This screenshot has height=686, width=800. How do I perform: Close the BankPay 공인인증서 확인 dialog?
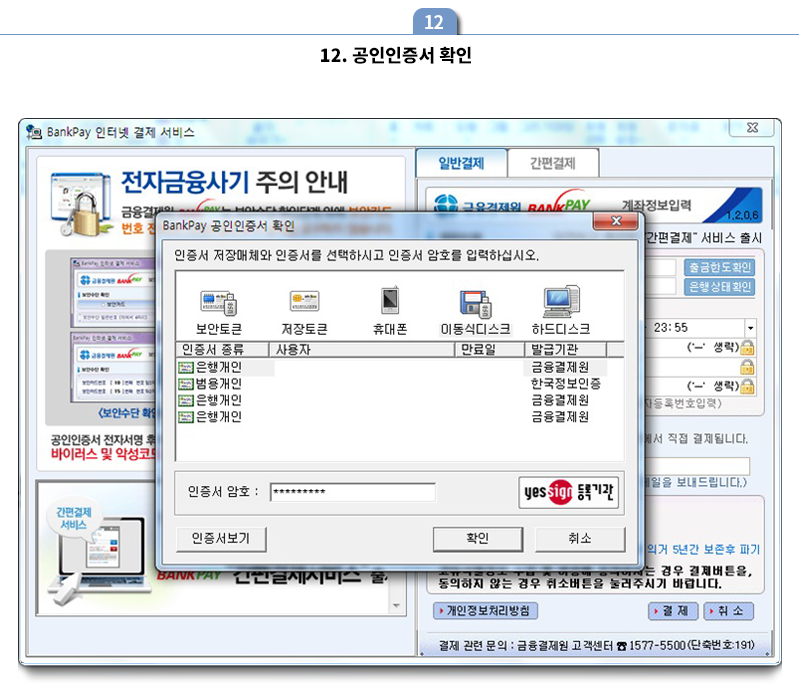coord(616,221)
